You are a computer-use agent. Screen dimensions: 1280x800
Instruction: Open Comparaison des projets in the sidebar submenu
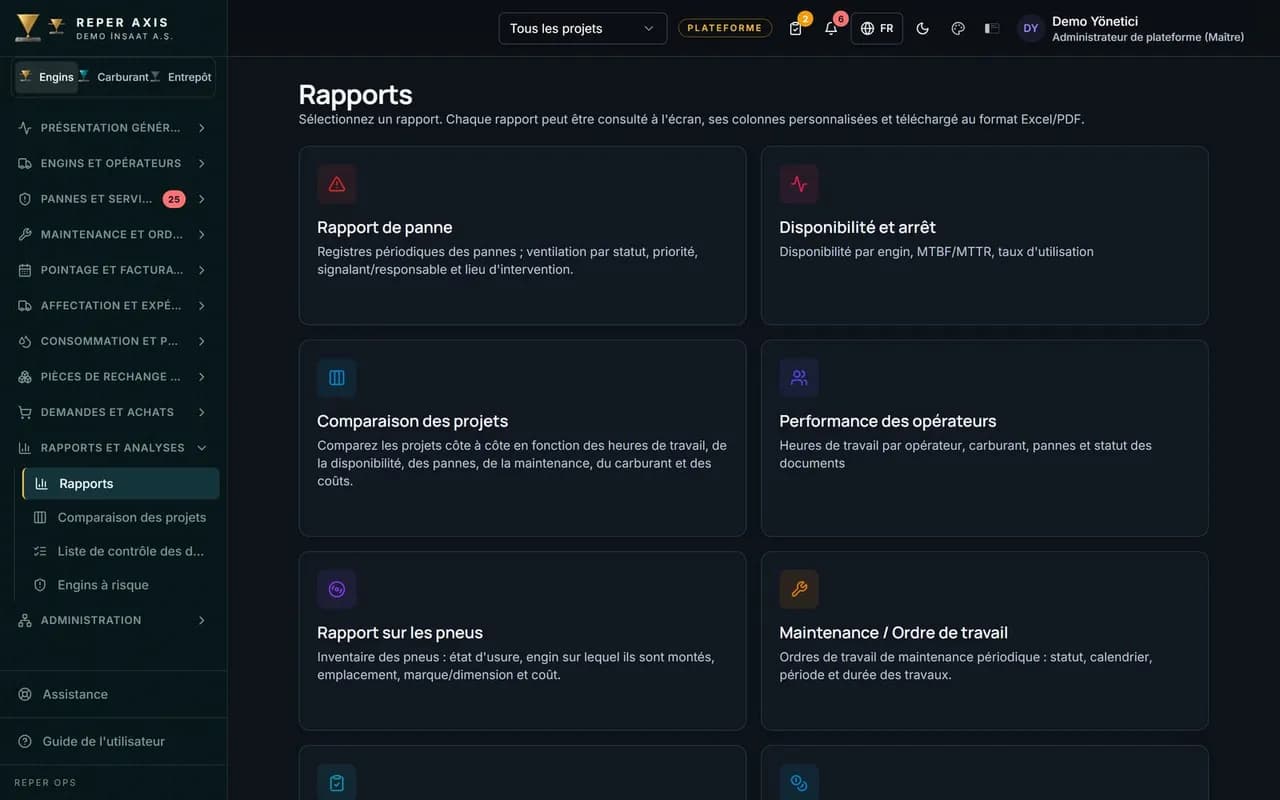[x=121, y=518]
